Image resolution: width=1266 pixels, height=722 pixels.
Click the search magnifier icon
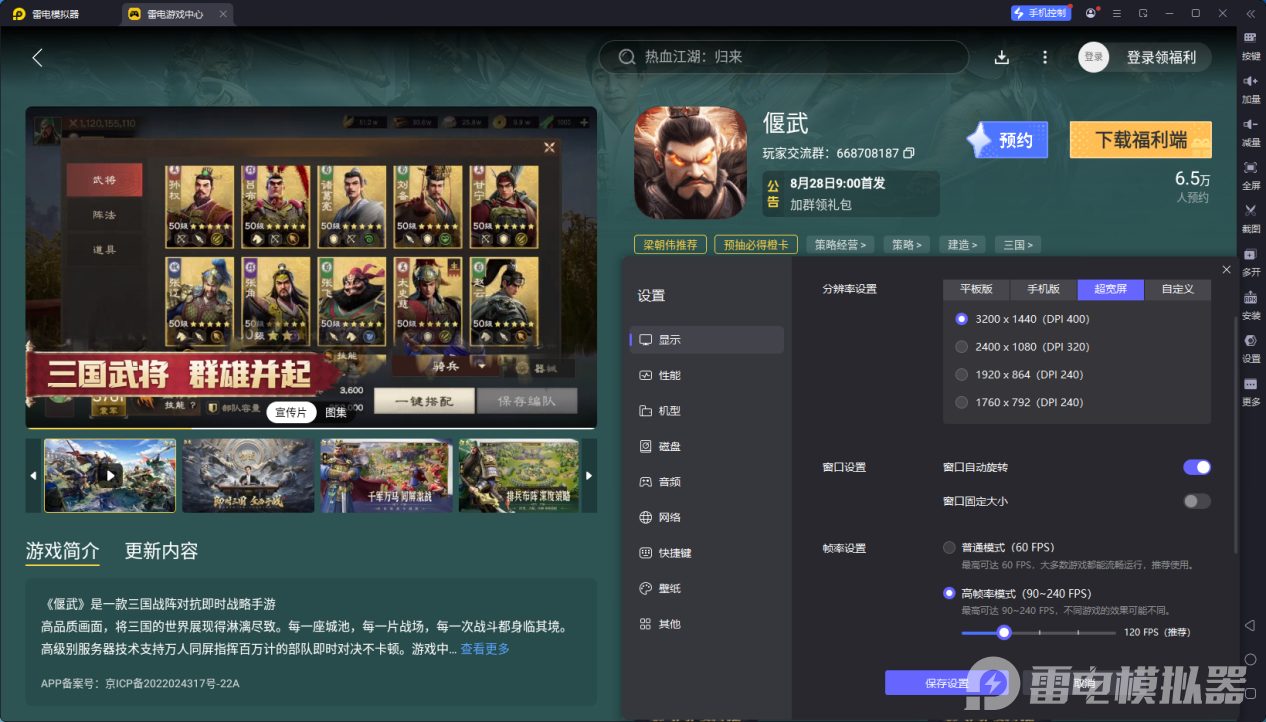click(x=627, y=57)
